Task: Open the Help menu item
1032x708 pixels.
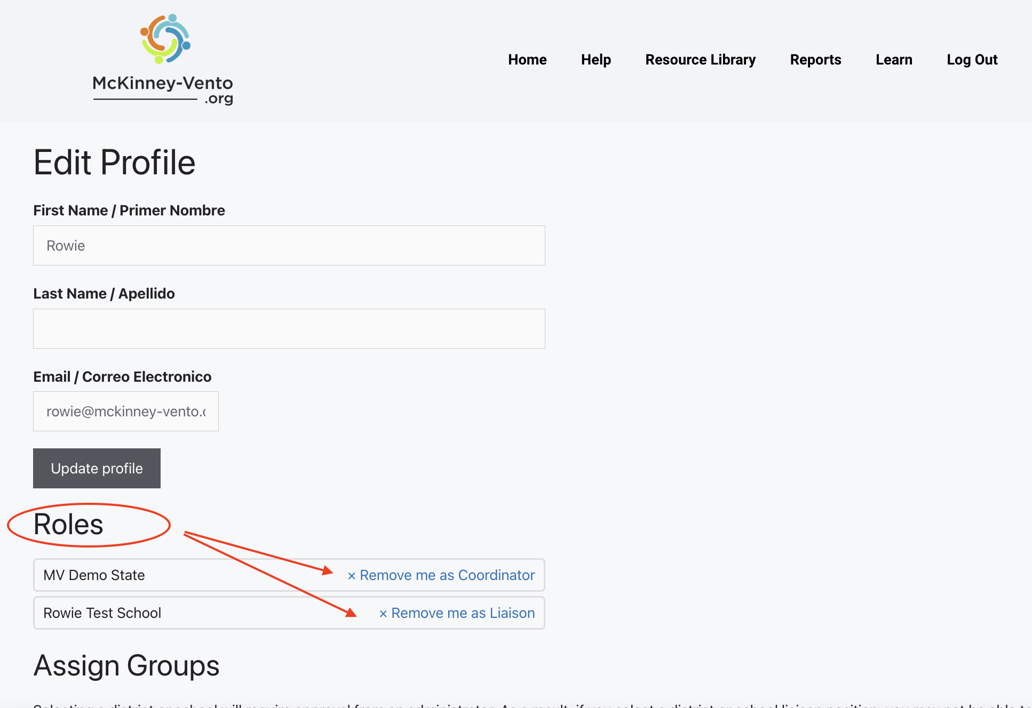Action: pos(595,60)
